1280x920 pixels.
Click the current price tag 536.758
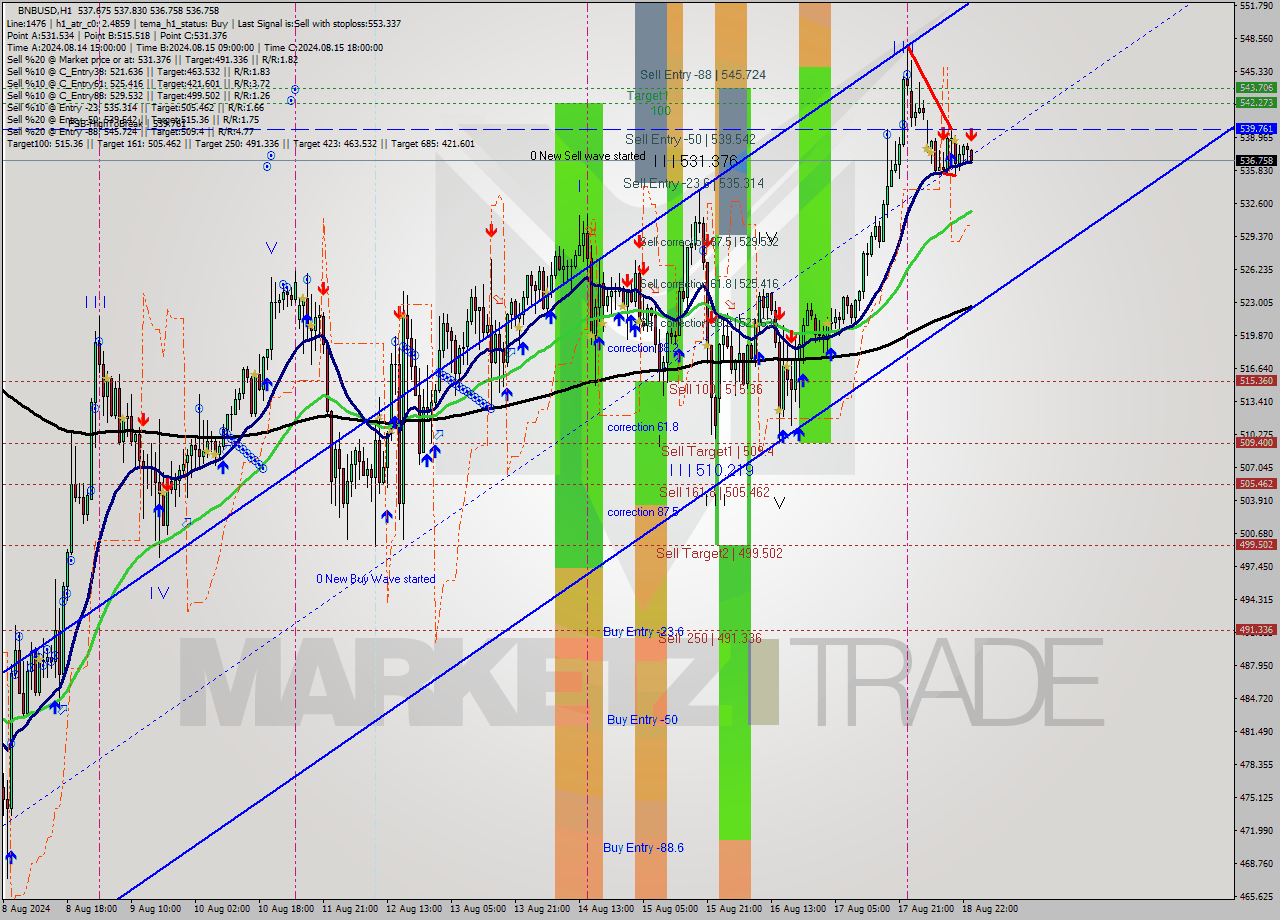pyautogui.click(x=1256, y=160)
